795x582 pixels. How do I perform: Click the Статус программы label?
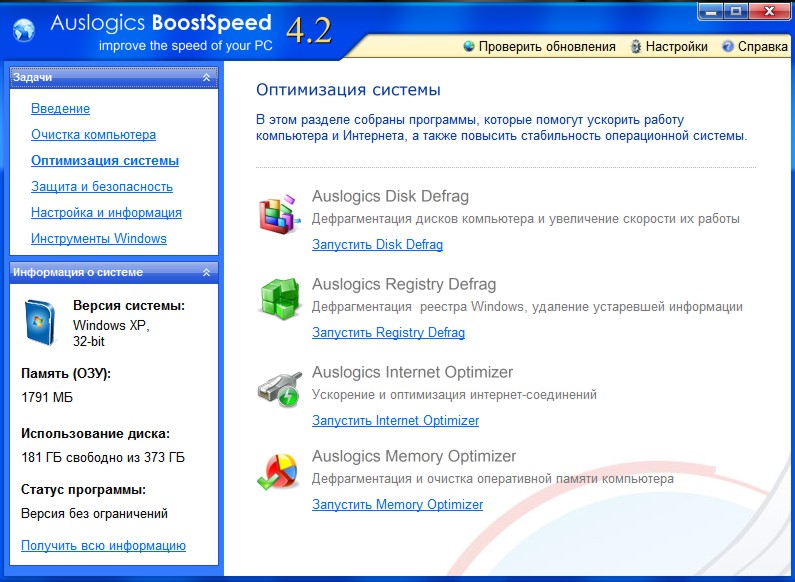point(83,490)
